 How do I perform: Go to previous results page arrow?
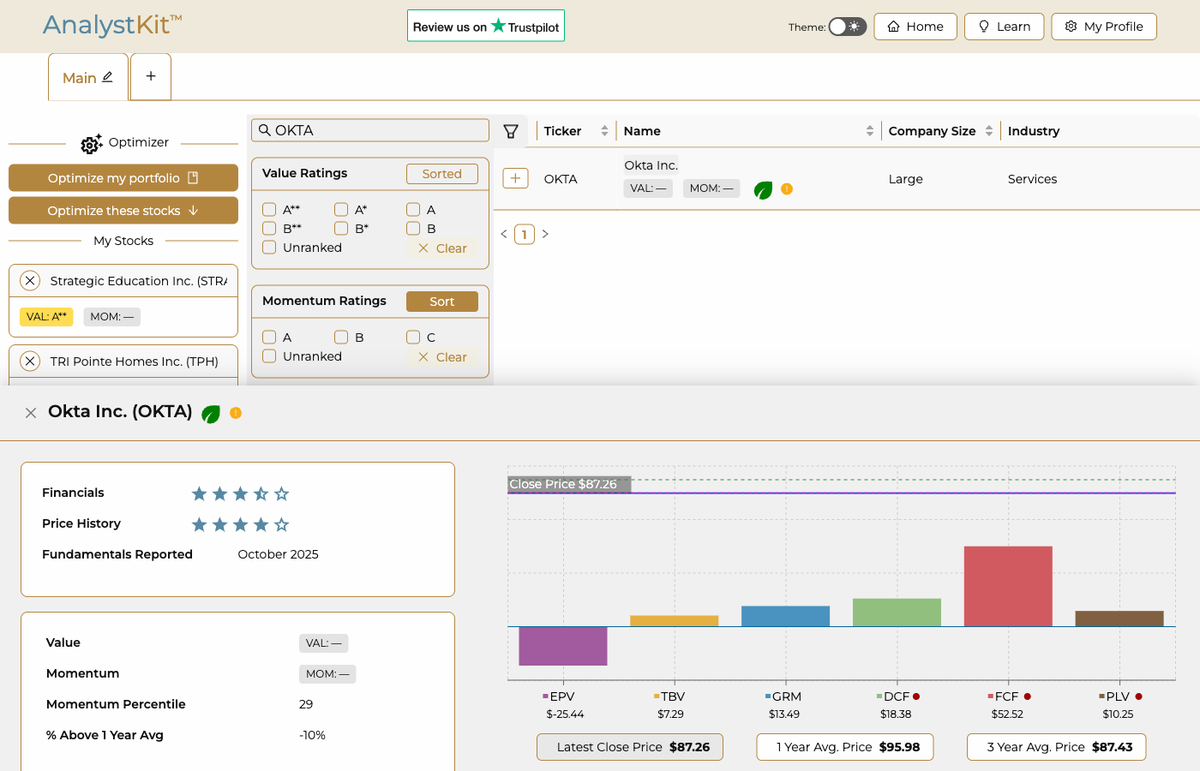[504, 234]
